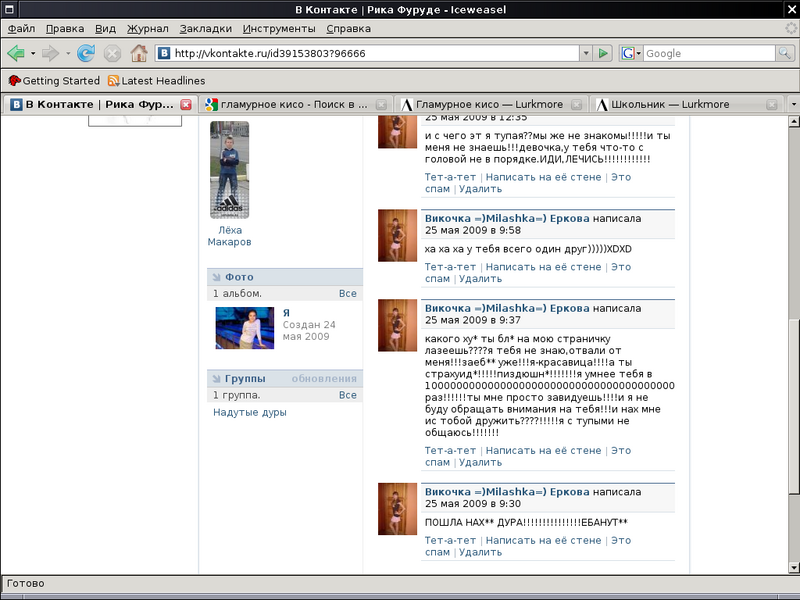Open the Журнал menu
The image size is (800, 600).
pos(147,29)
